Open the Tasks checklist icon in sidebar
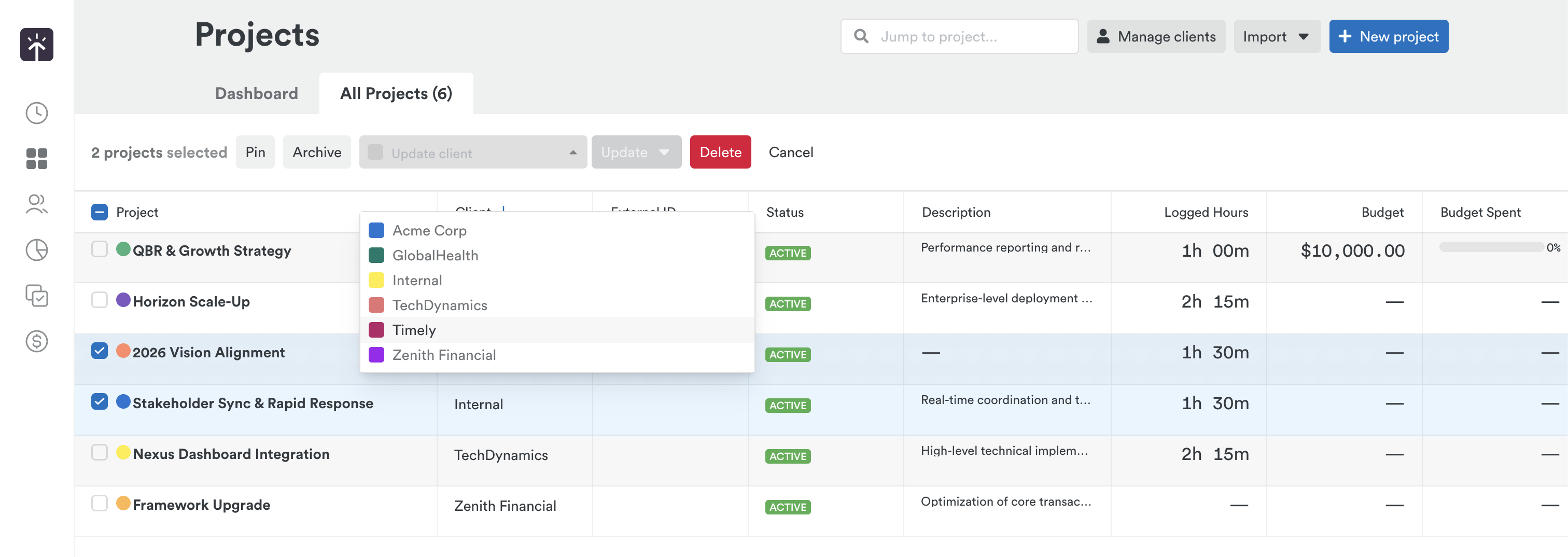The image size is (1568, 557). pyautogui.click(x=36, y=295)
